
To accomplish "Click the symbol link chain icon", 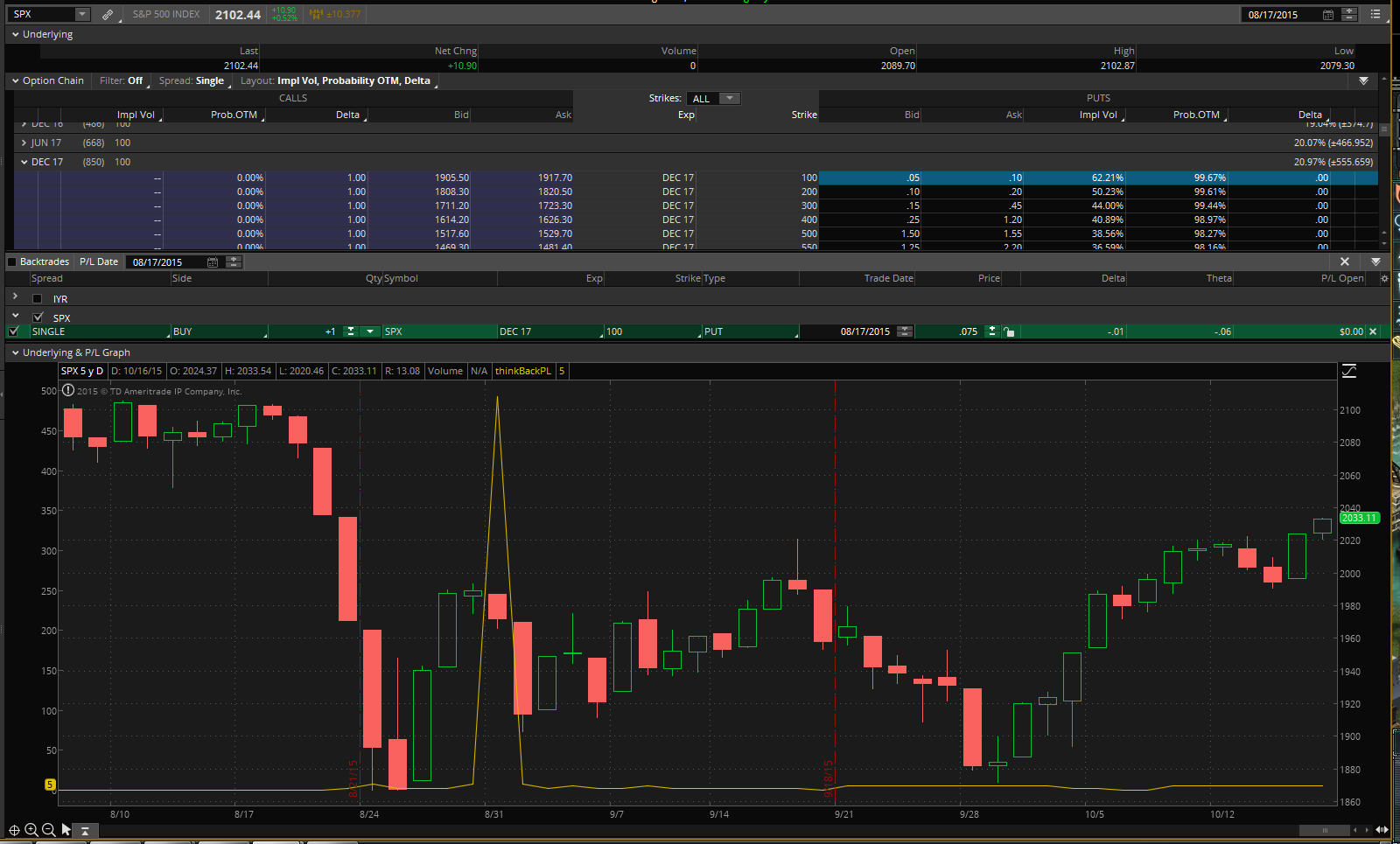I will click(108, 15).
